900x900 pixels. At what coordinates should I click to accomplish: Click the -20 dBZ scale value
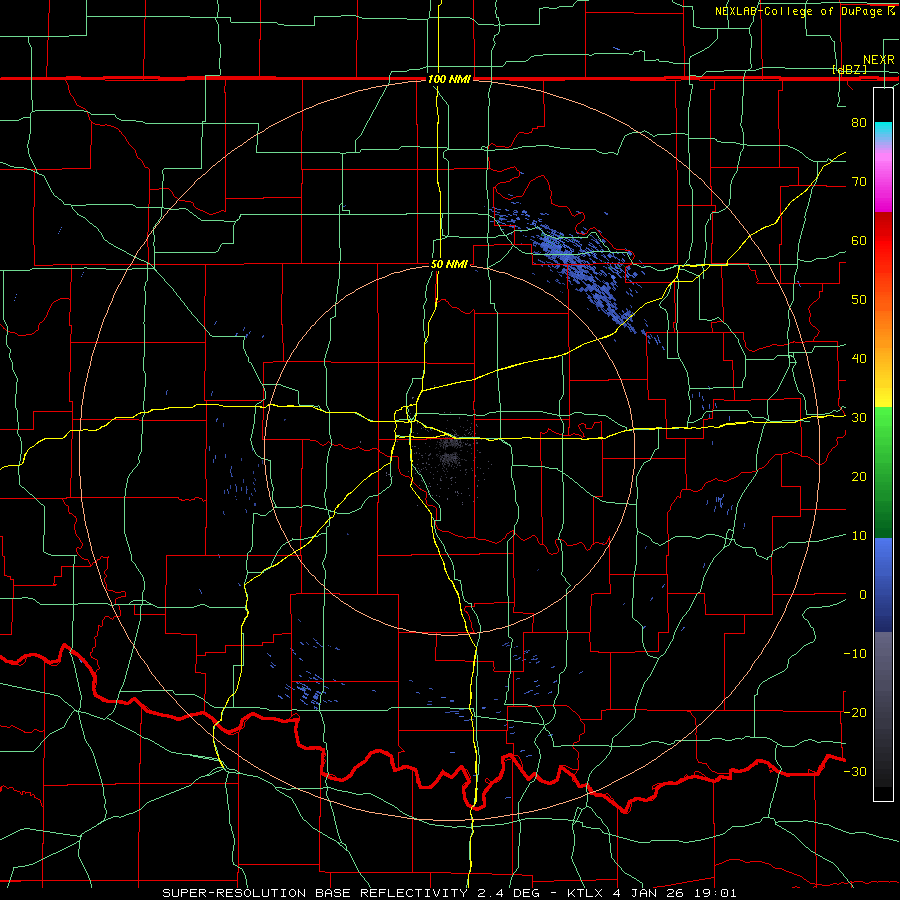855,712
